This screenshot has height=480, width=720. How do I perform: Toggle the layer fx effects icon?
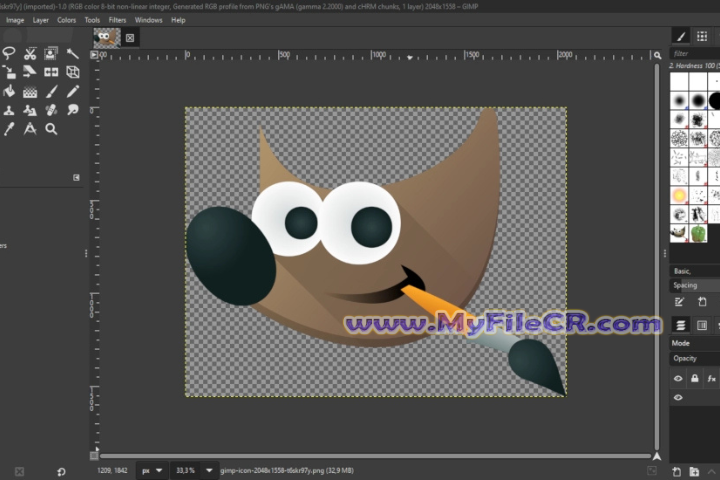tap(711, 378)
